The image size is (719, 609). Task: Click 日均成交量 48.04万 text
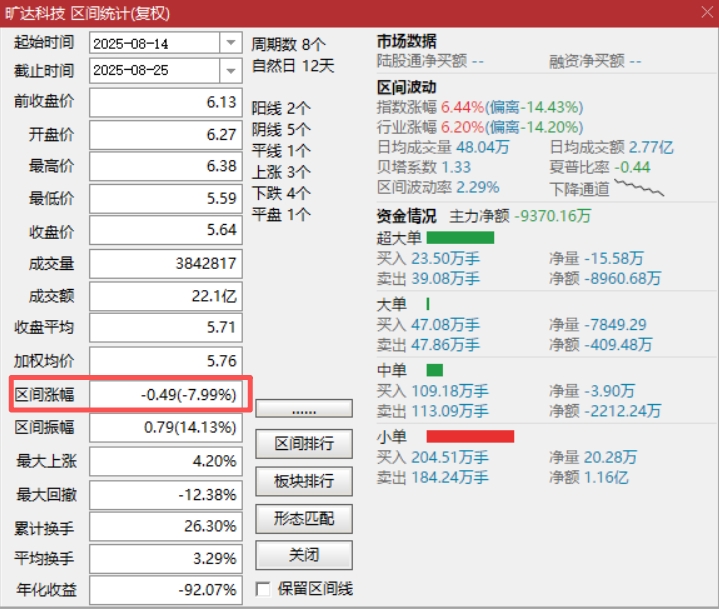coord(443,147)
